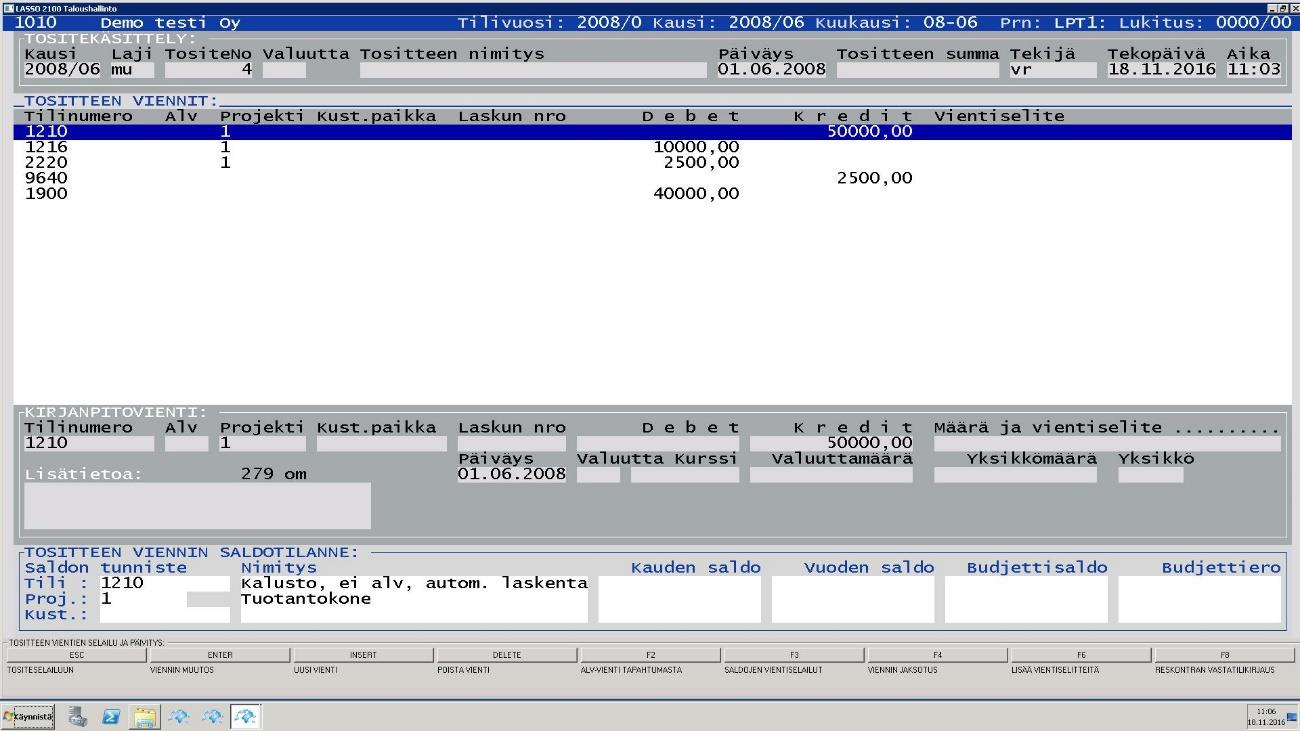The height and width of the screenshot is (731, 1300).
Task: Select the active LASSO app taskbar icon
Action: pyautogui.click(x=246, y=716)
